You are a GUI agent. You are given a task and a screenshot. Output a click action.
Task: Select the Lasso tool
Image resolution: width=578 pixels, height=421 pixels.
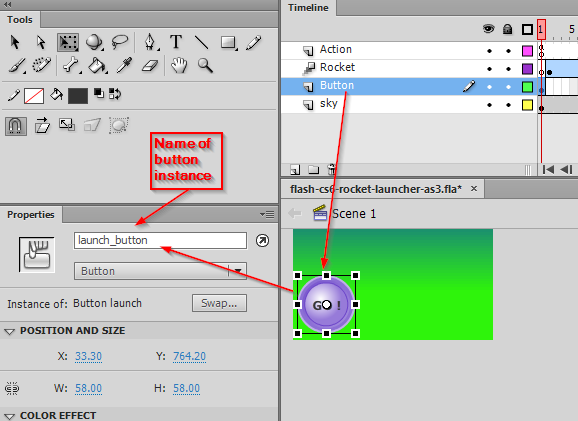[120, 42]
